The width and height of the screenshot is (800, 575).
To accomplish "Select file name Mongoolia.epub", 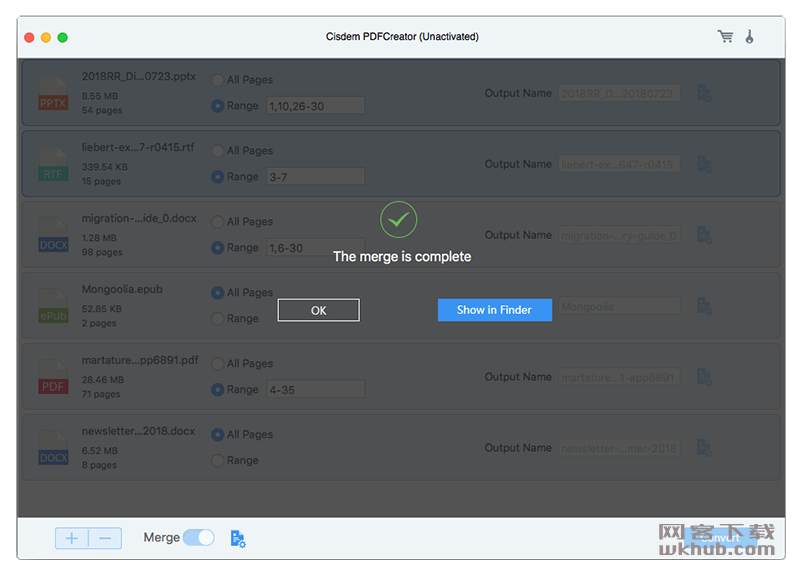I will coord(122,289).
